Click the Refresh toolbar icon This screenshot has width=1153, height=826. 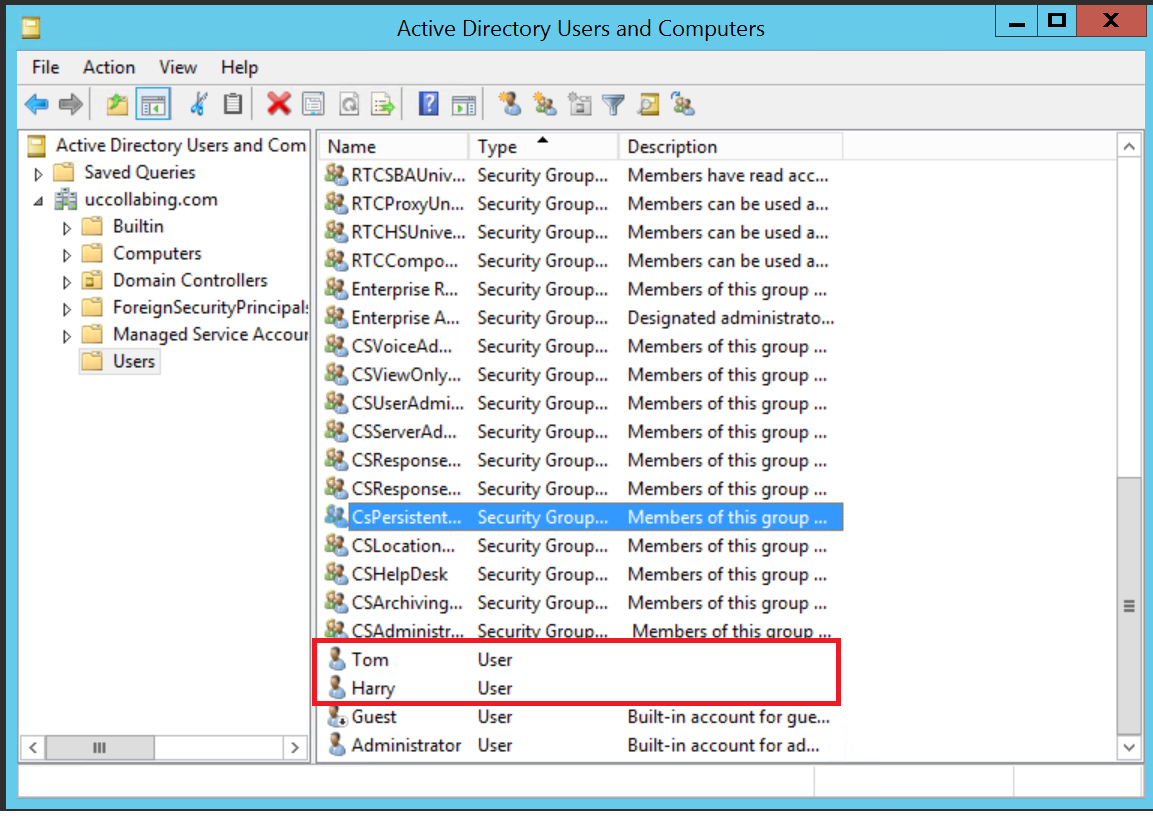[x=349, y=104]
